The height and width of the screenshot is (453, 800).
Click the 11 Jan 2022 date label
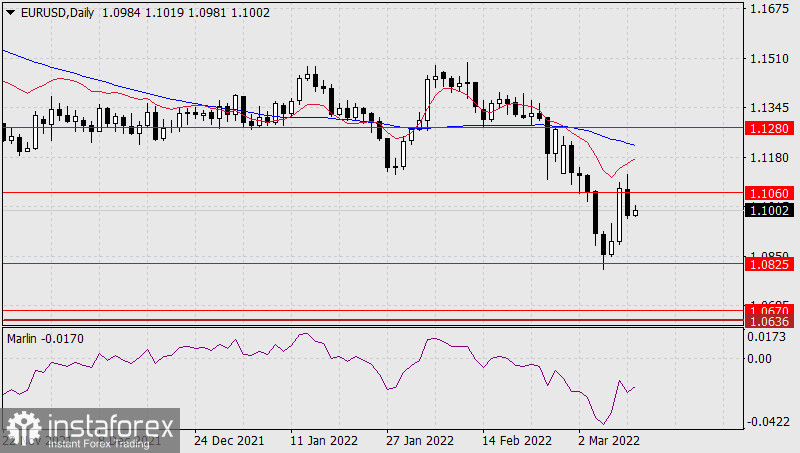[x=324, y=440]
